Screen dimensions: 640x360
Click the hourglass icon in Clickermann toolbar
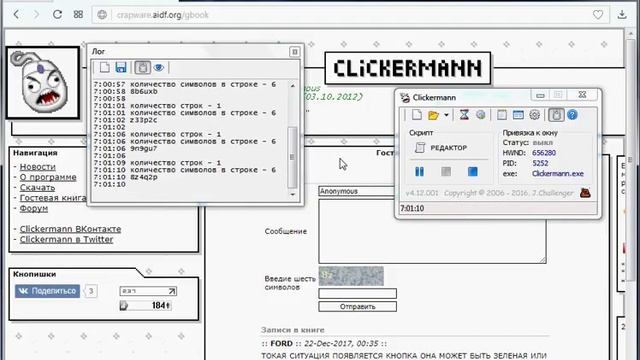tap(464, 115)
